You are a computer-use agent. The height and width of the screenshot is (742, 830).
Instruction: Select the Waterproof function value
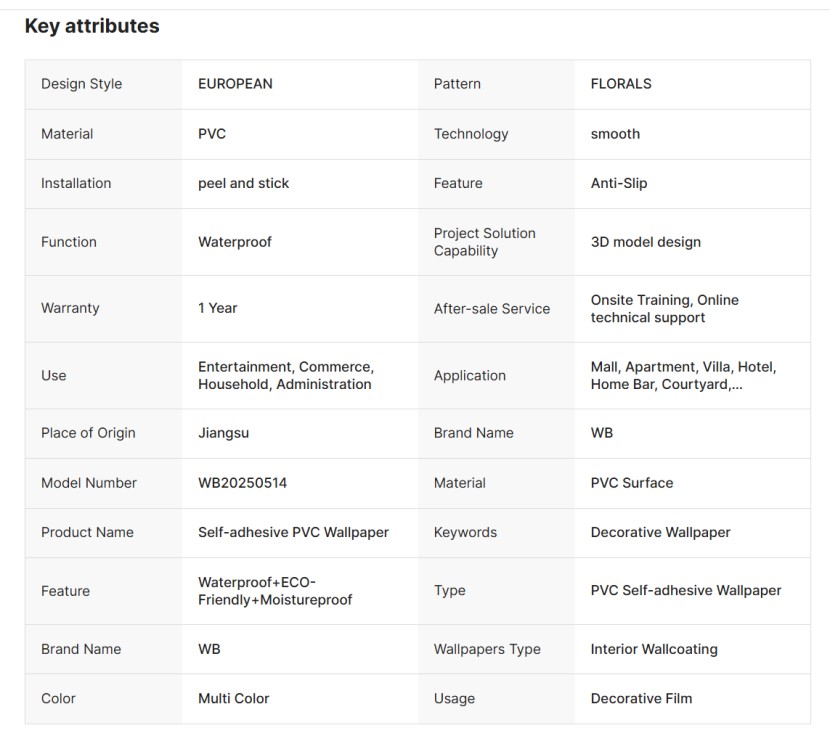pyautogui.click(x=234, y=242)
